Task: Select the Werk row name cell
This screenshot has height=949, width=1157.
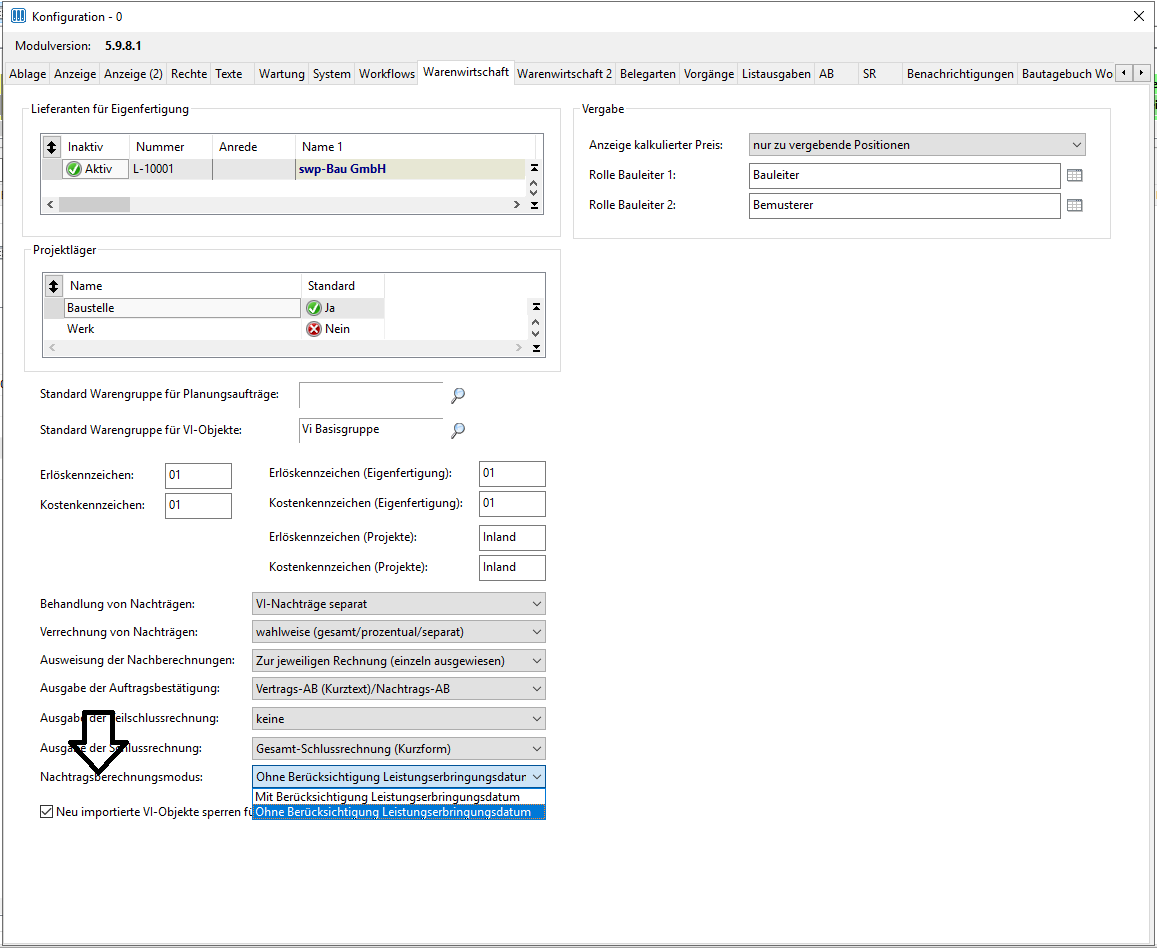Action: (x=182, y=329)
